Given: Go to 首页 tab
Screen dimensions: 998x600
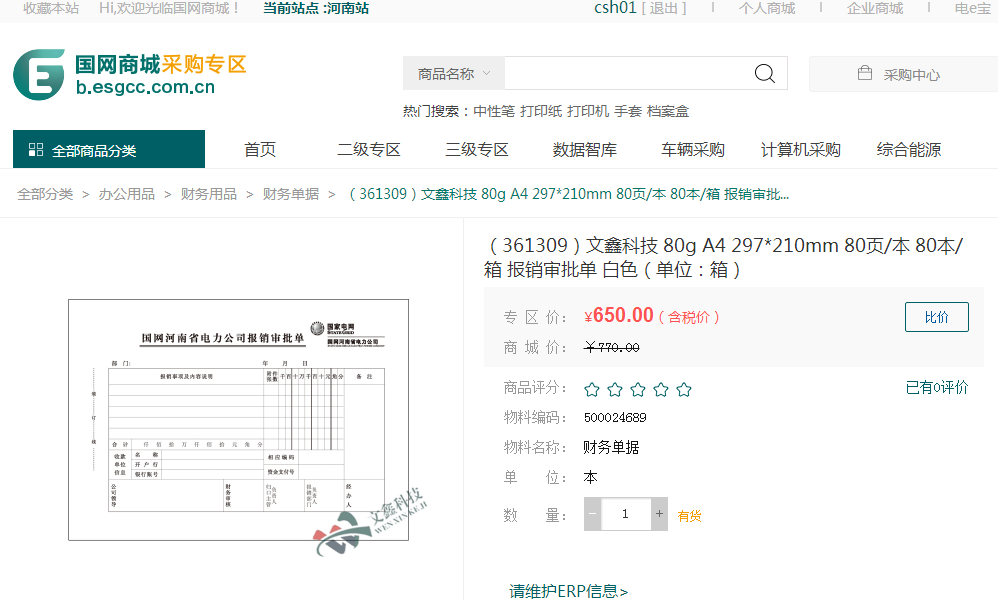Looking at the screenshot, I should [260, 150].
